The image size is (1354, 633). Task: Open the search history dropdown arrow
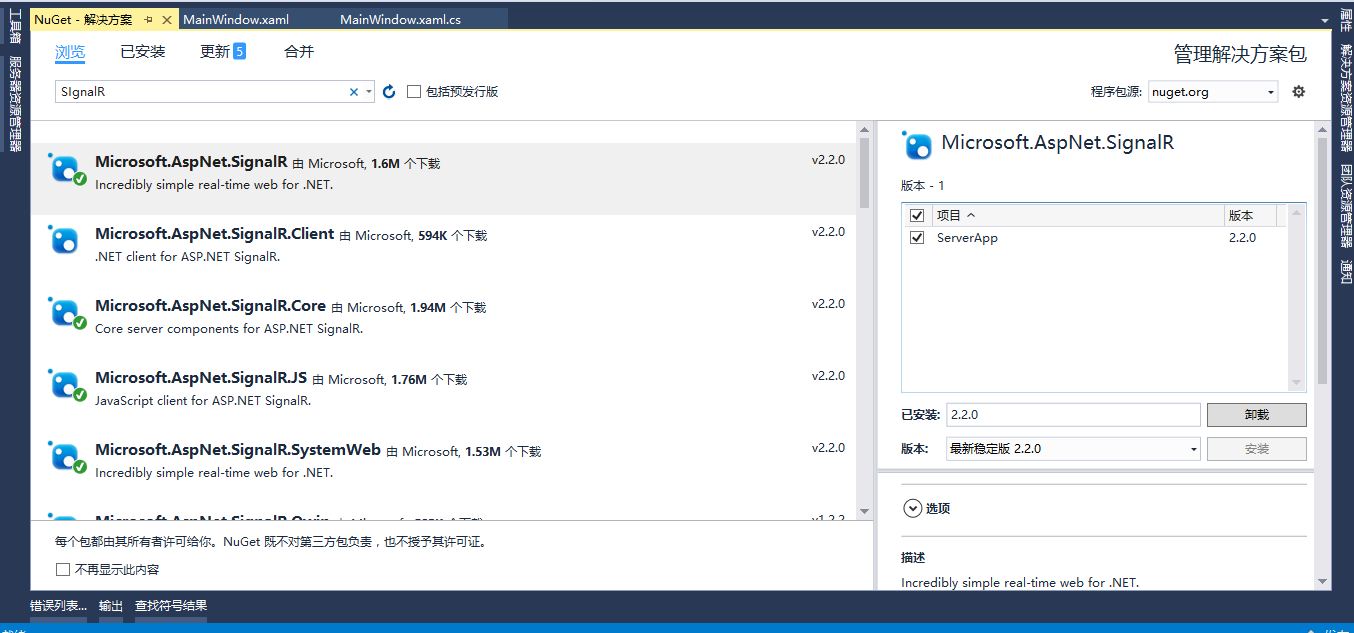point(369,92)
